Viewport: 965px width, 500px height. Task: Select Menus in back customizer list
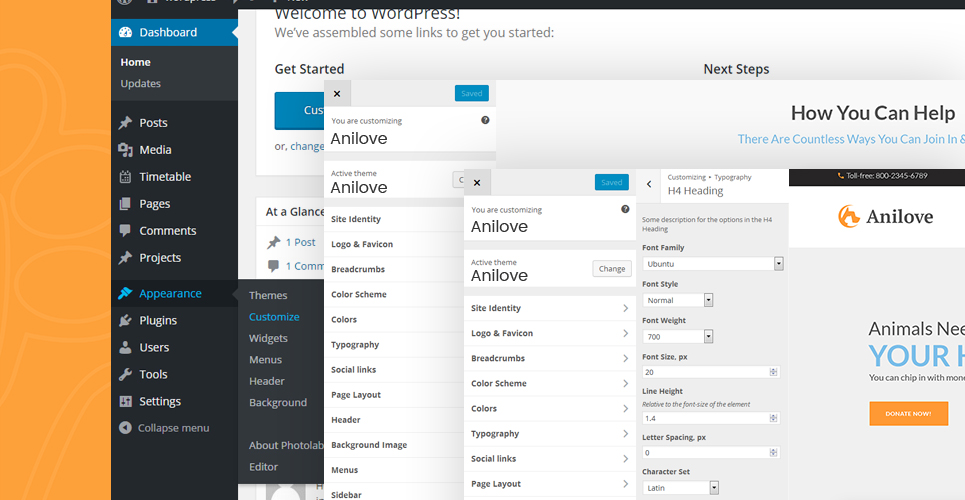[x=394, y=470]
